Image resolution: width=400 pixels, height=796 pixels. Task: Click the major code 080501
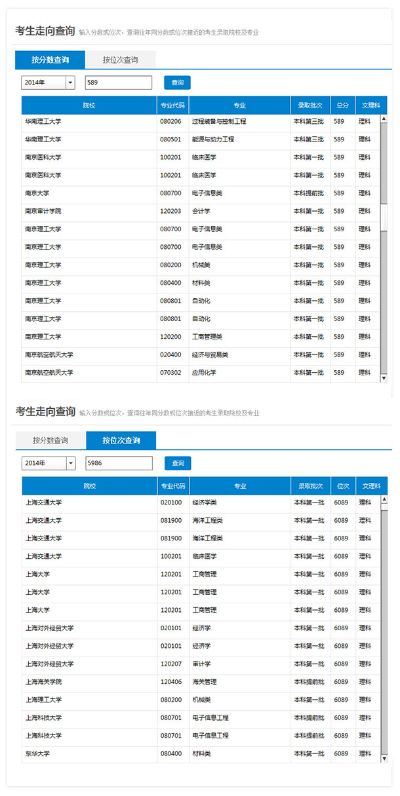point(171,139)
